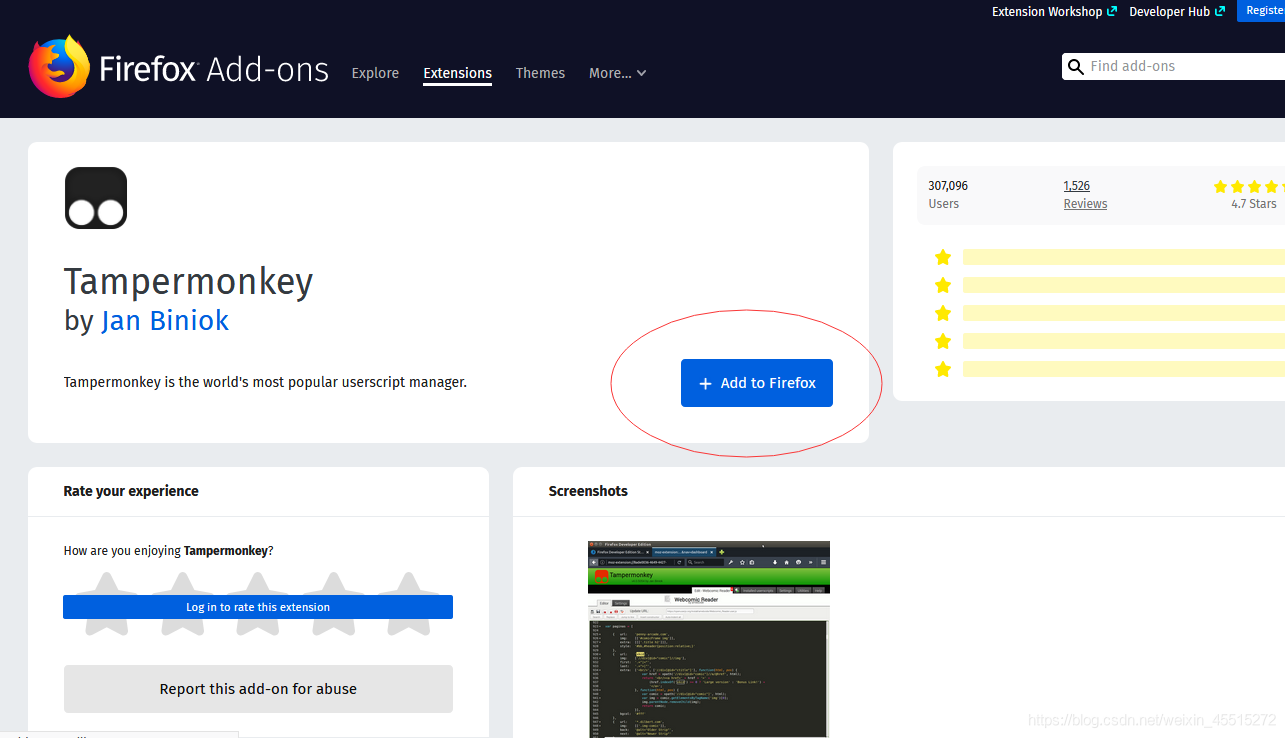The width and height of the screenshot is (1285, 738).
Task: Select the fifth rating star
Action: [407, 604]
